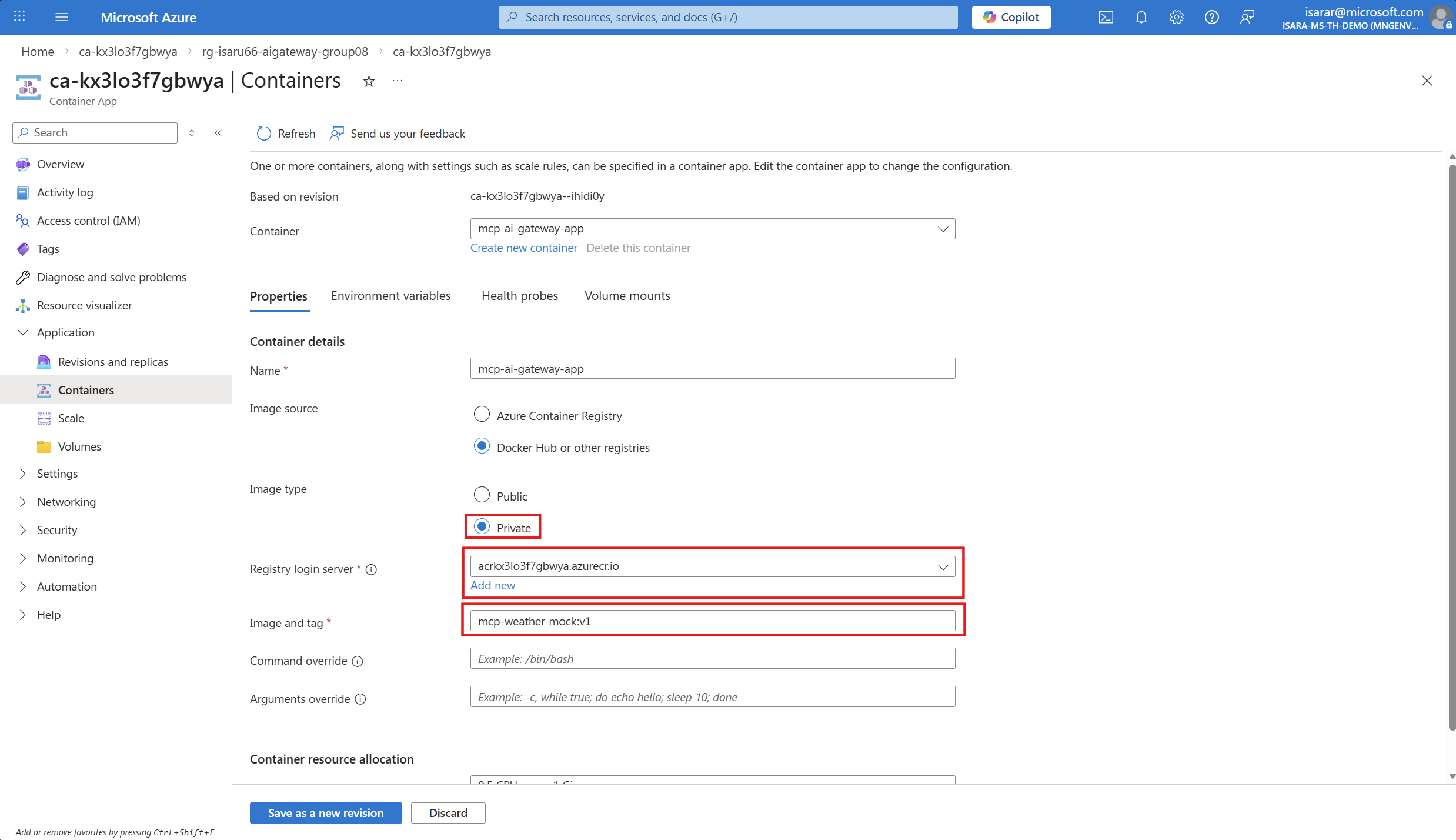Click the Refresh icon in the toolbar
1456x840 pixels.
click(x=263, y=134)
